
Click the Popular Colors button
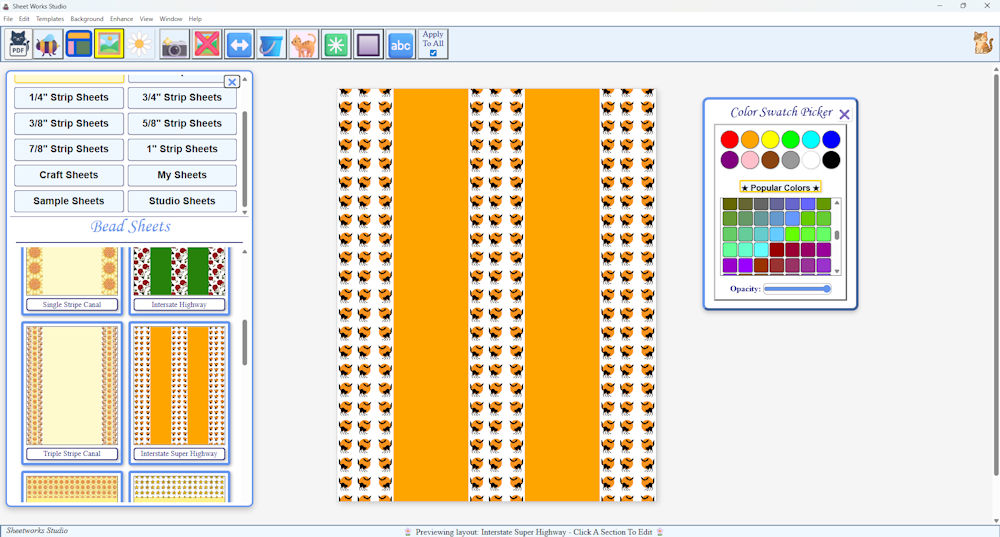pos(780,188)
